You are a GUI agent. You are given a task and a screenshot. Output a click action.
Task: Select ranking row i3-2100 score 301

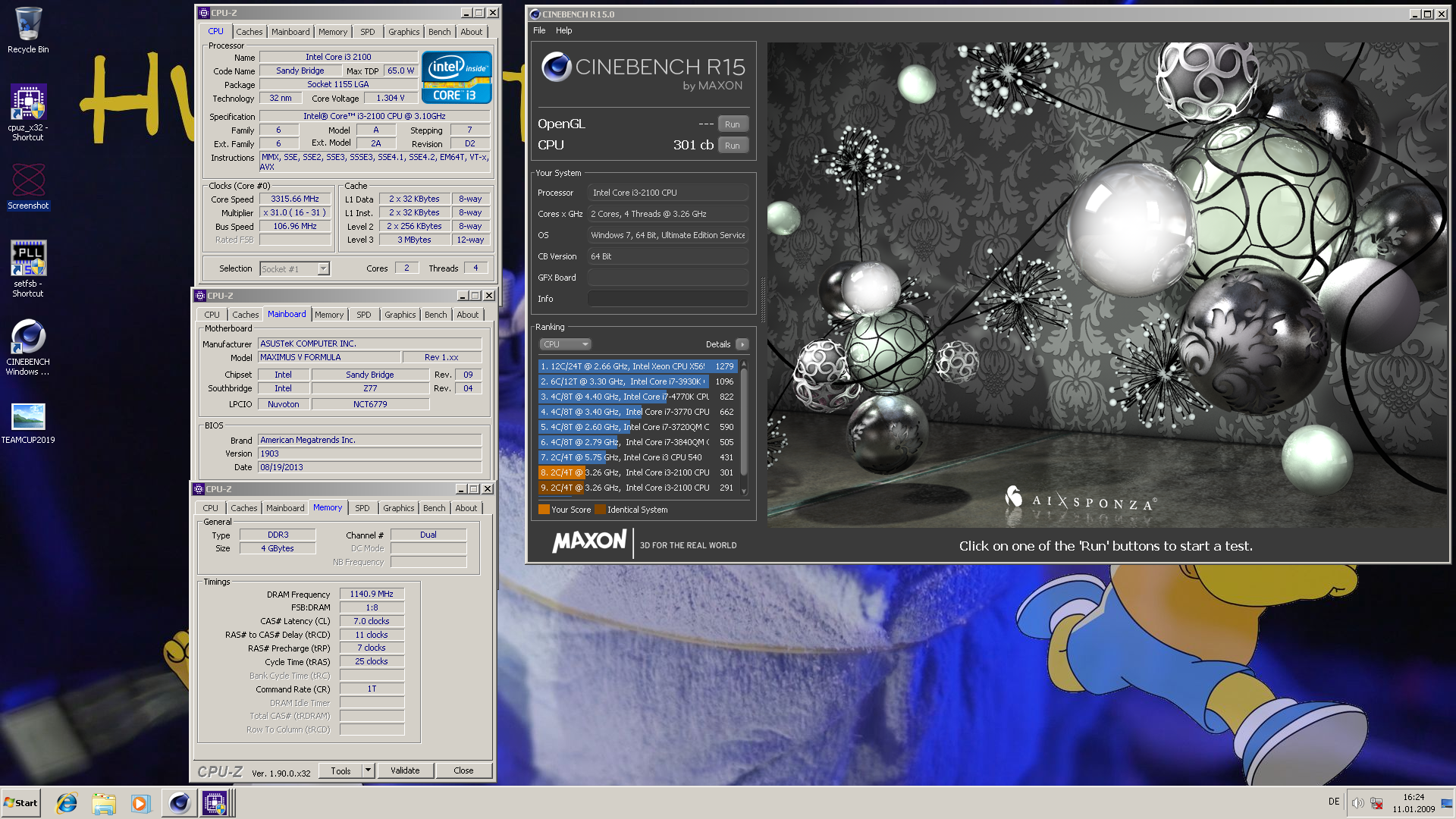pyautogui.click(x=638, y=472)
